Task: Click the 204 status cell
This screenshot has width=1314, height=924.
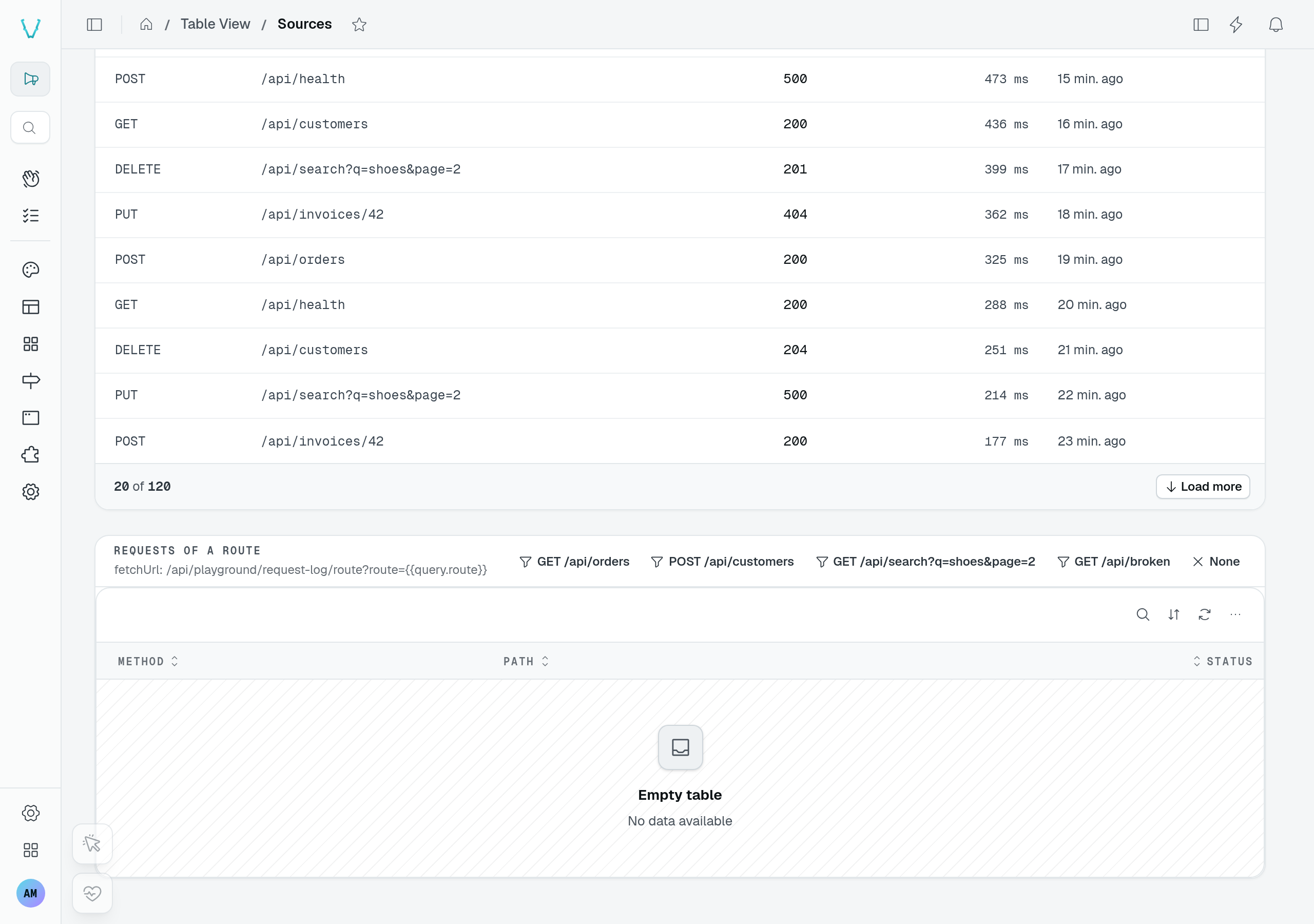Action: pyautogui.click(x=795, y=351)
